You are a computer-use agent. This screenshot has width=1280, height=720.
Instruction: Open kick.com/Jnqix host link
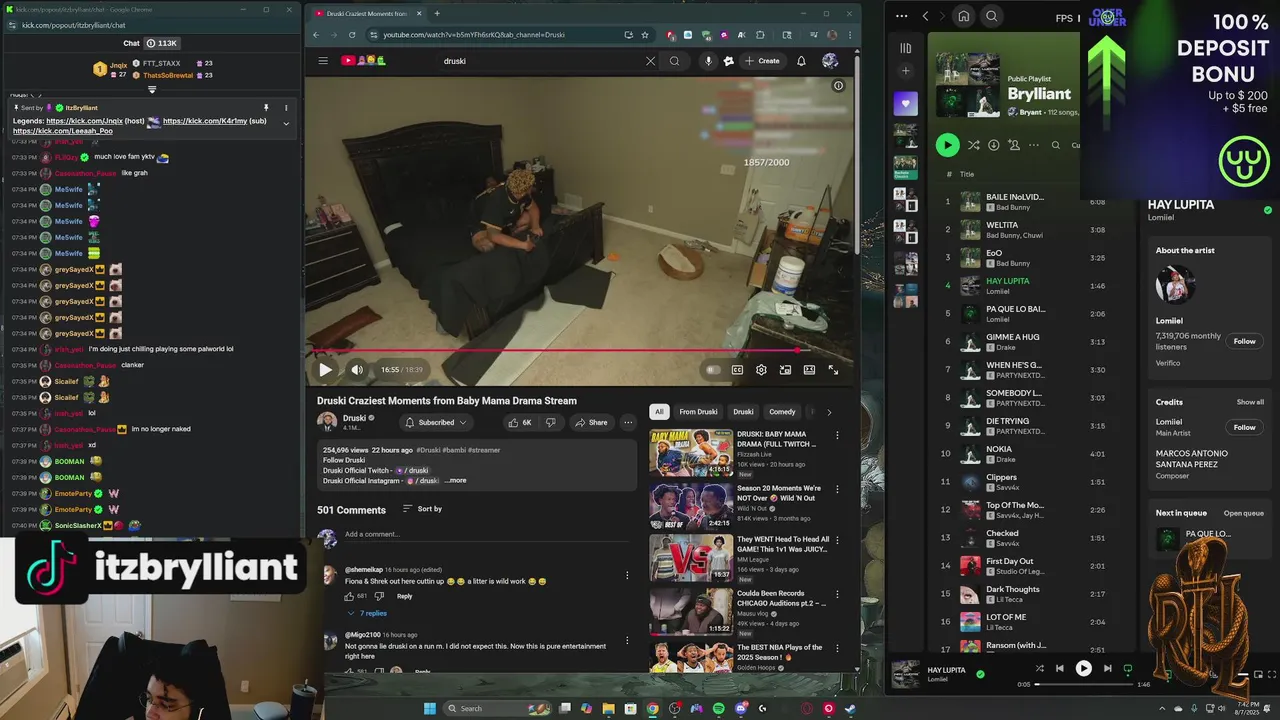(x=84, y=121)
